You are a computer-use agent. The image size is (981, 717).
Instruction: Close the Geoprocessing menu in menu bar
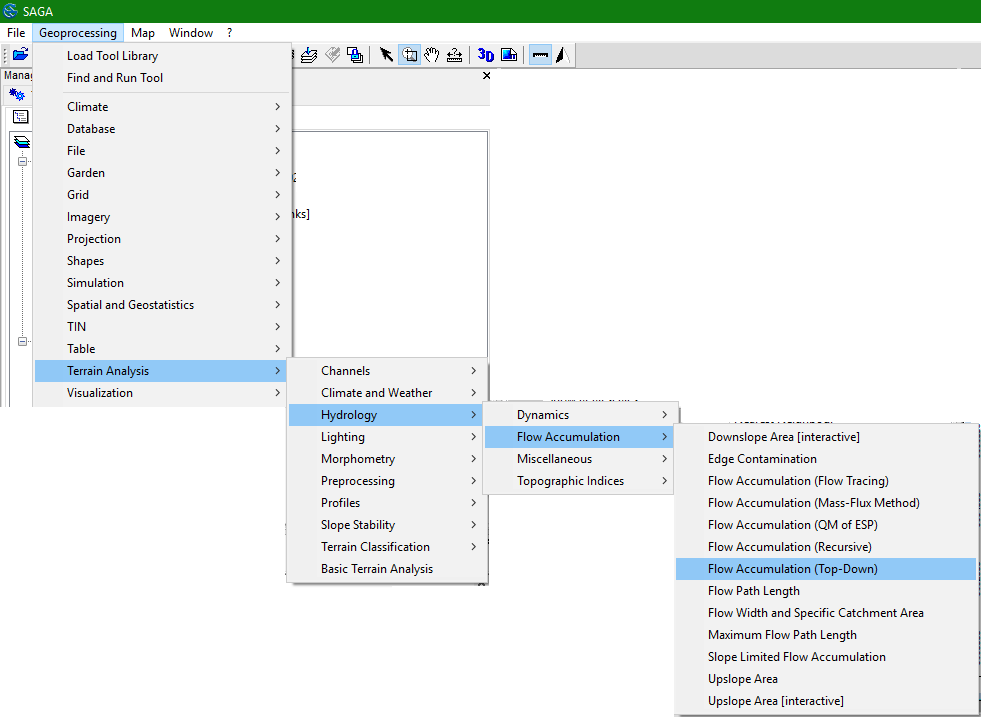coord(78,33)
